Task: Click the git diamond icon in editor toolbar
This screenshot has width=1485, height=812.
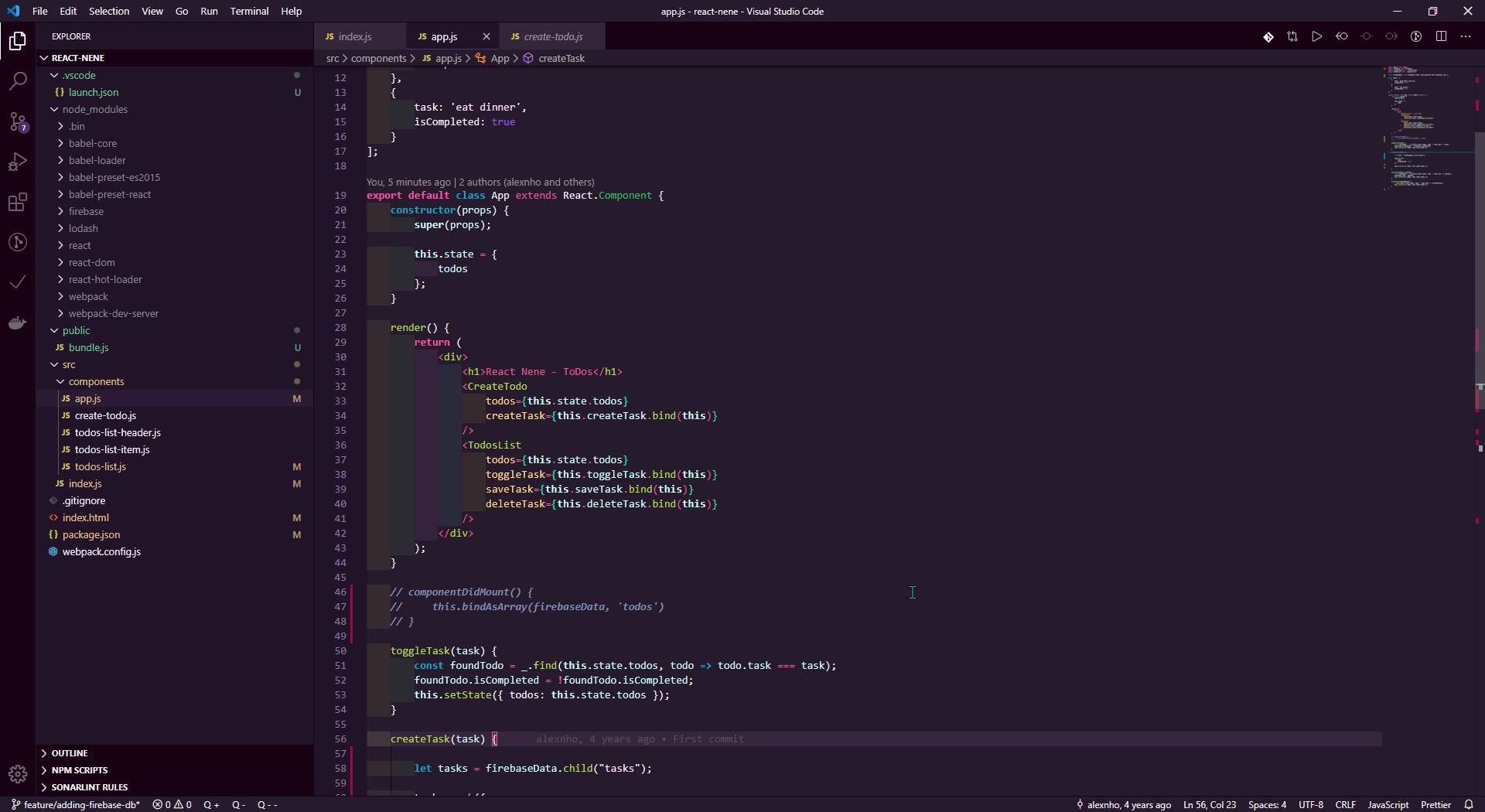Action: tap(1268, 36)
